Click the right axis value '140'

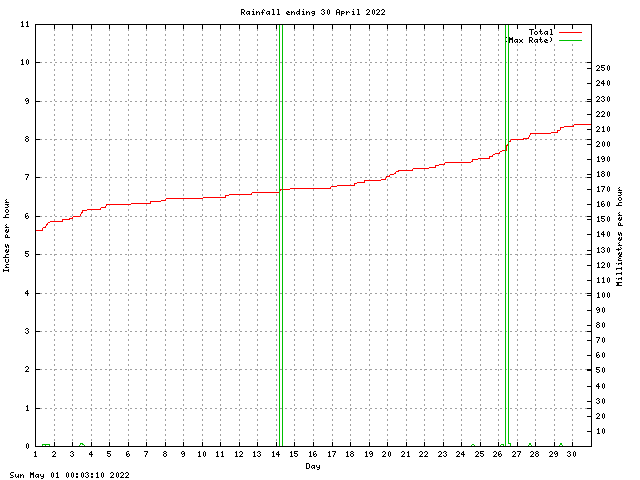pos(603,235)
